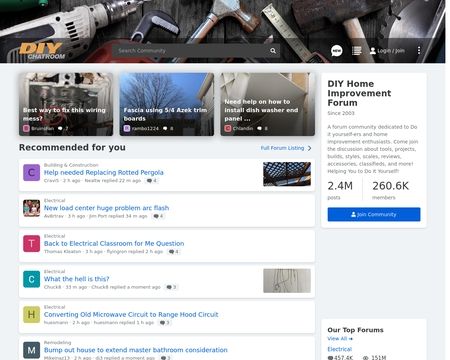450x360 pixels.
Task: Click the Join Community button
Action: pos(374,214)
